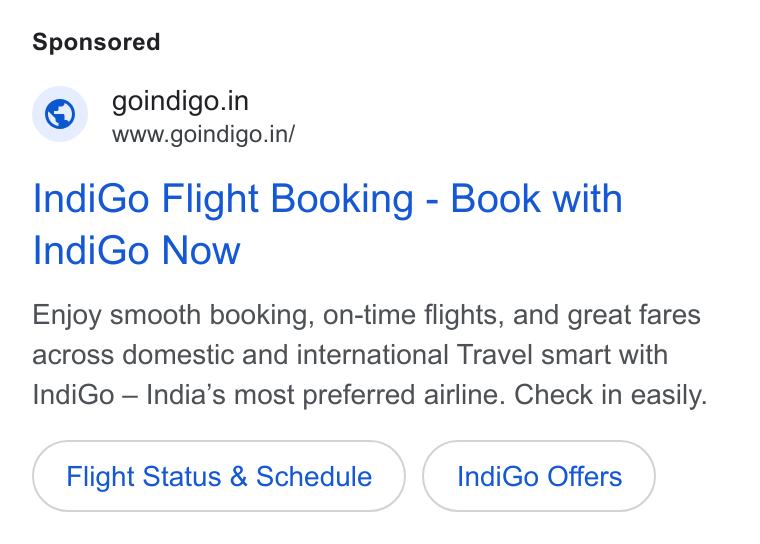Open the IndiGo Flight Booking headline link
760x544 pixels.
point(327,224)
